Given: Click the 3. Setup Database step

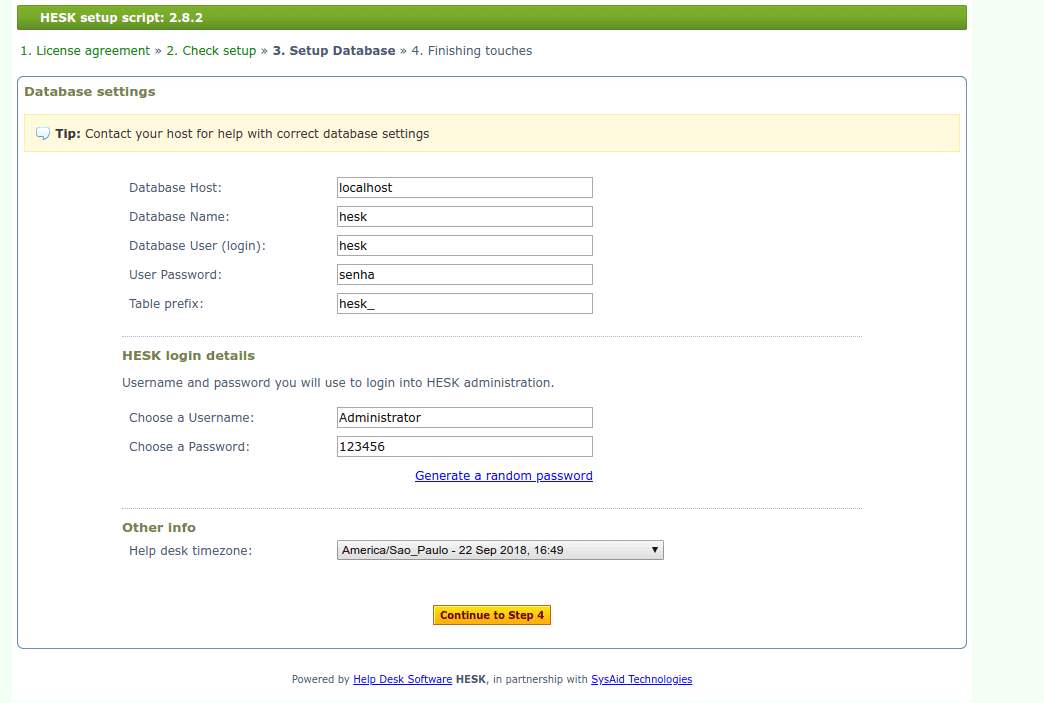Looking at the screenshot, I should click(x=334, y=51).
